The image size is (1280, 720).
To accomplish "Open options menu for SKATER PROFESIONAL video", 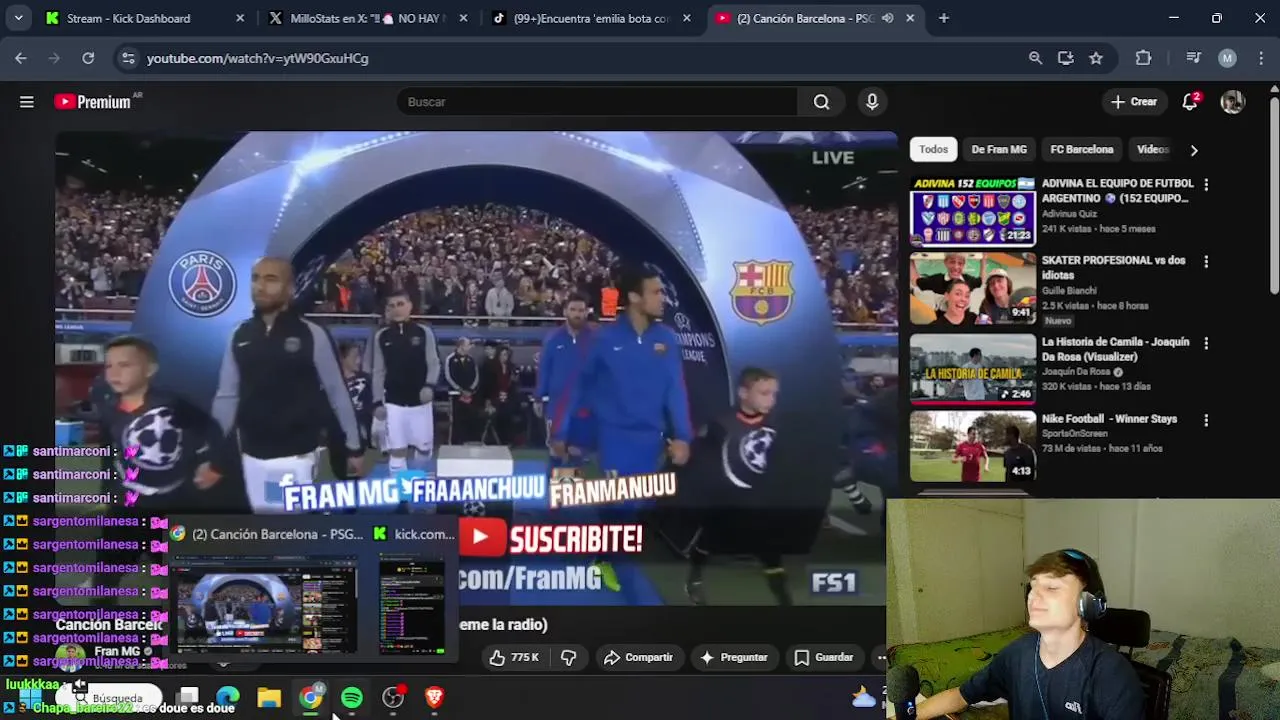I will click(x=1206, y=262).
